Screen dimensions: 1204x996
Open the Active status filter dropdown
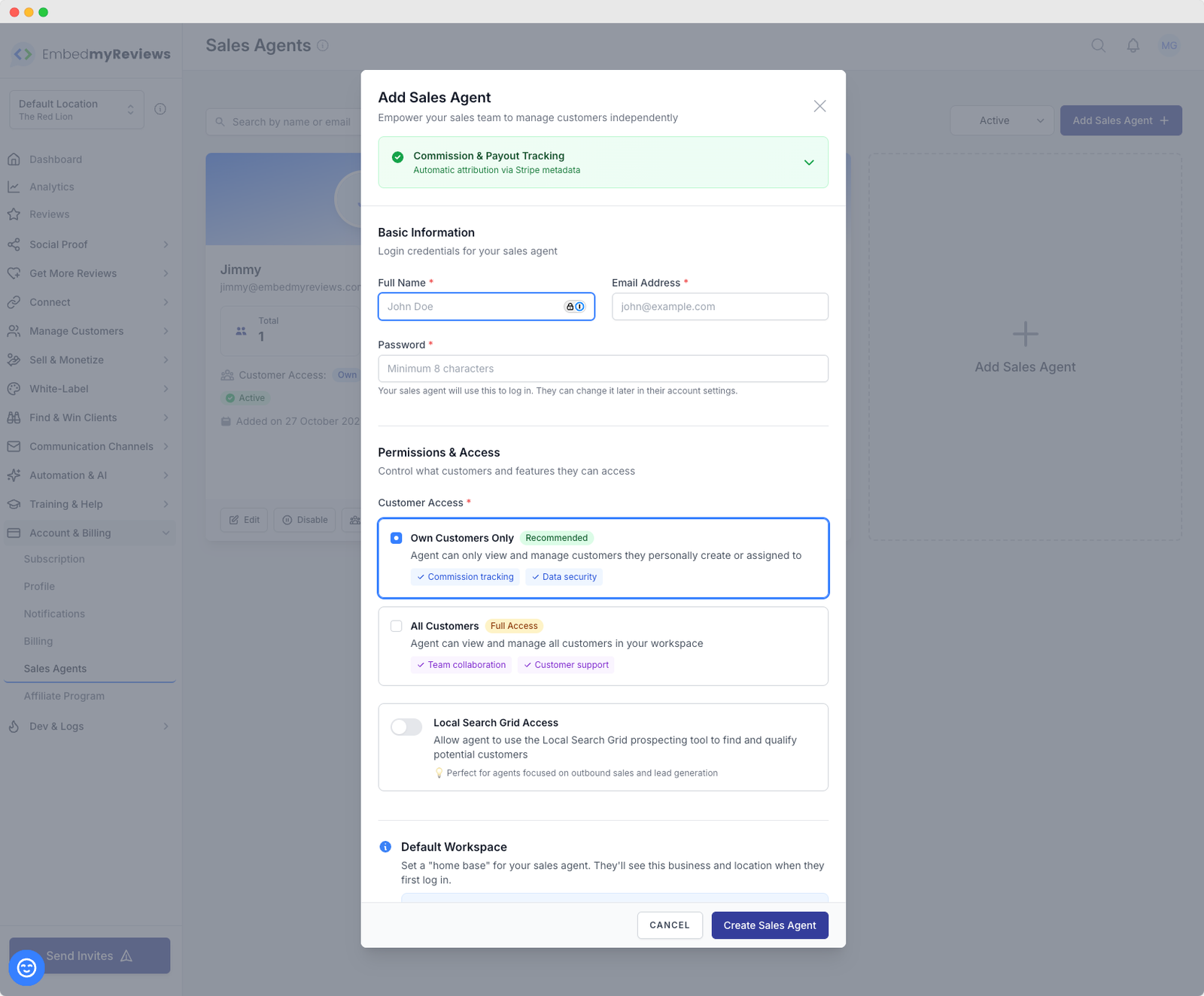pyautogui.click(x=1002, y=120)
